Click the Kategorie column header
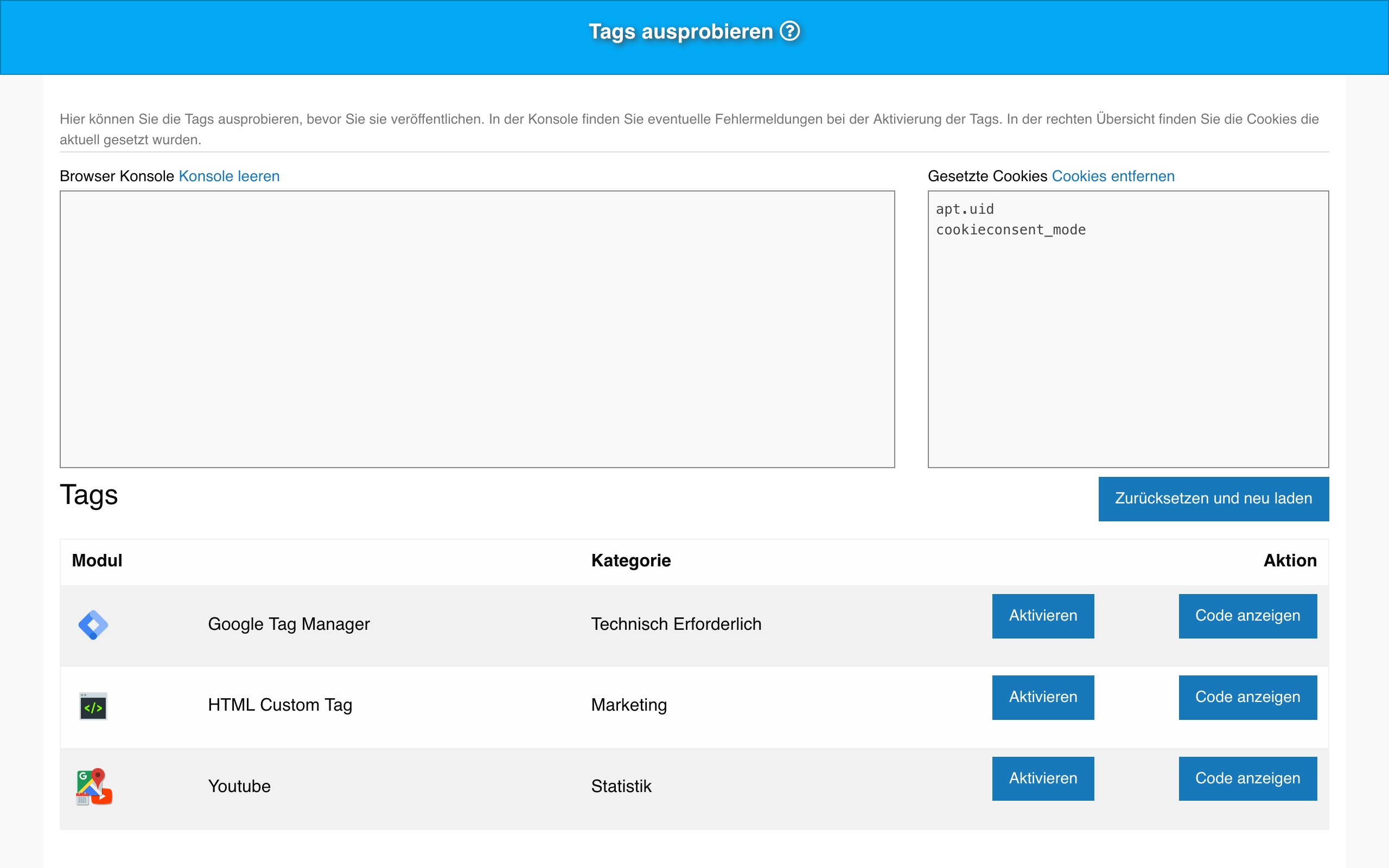 (631, 560)
